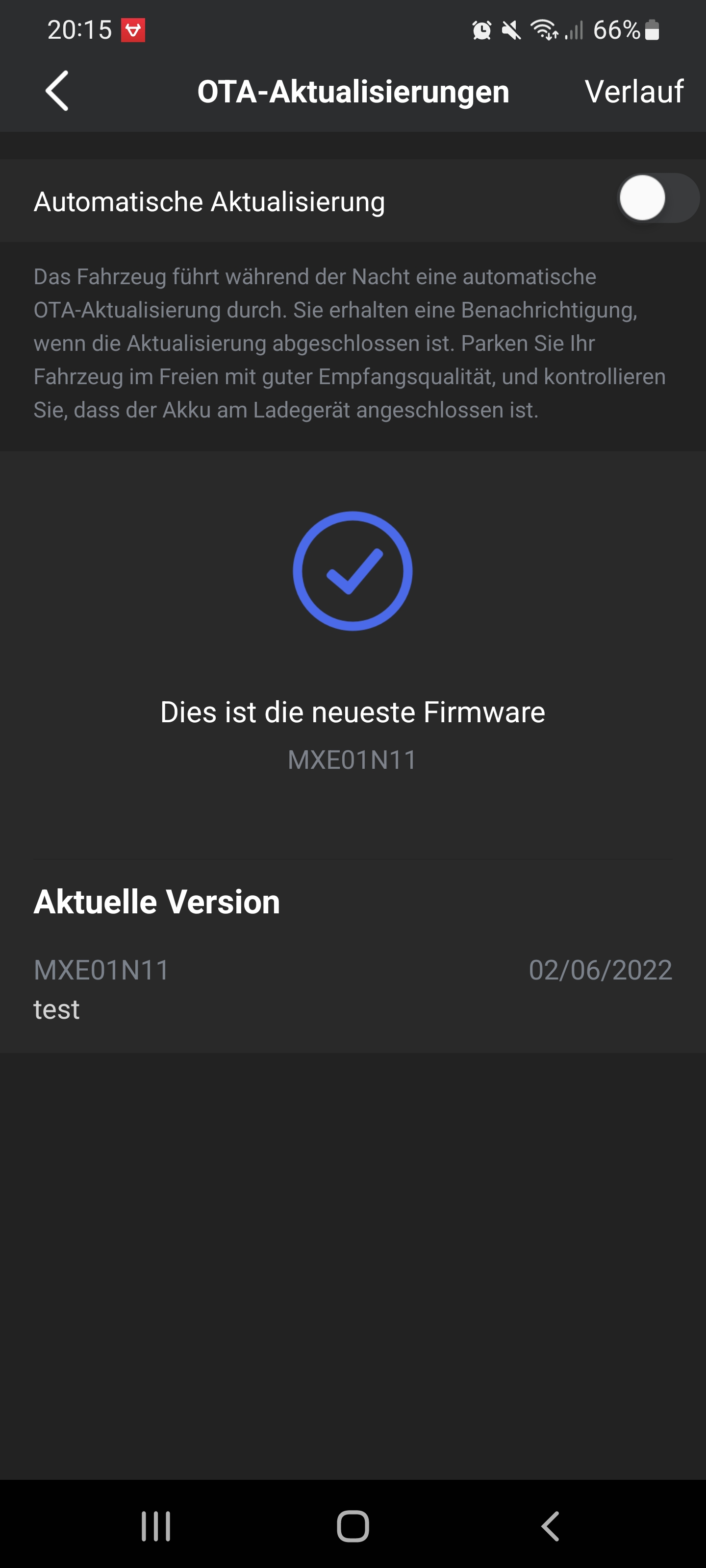Tap the alarm clock status icon
Screen dimensions: 706x1568
[482, 30]
